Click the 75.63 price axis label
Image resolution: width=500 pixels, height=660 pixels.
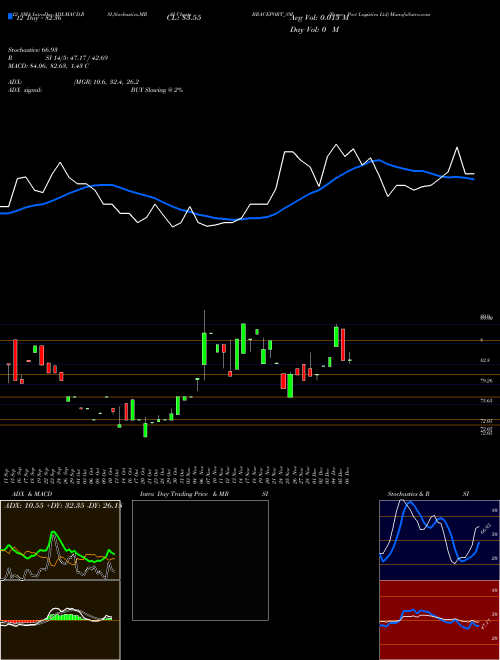[x=487, y=401]
